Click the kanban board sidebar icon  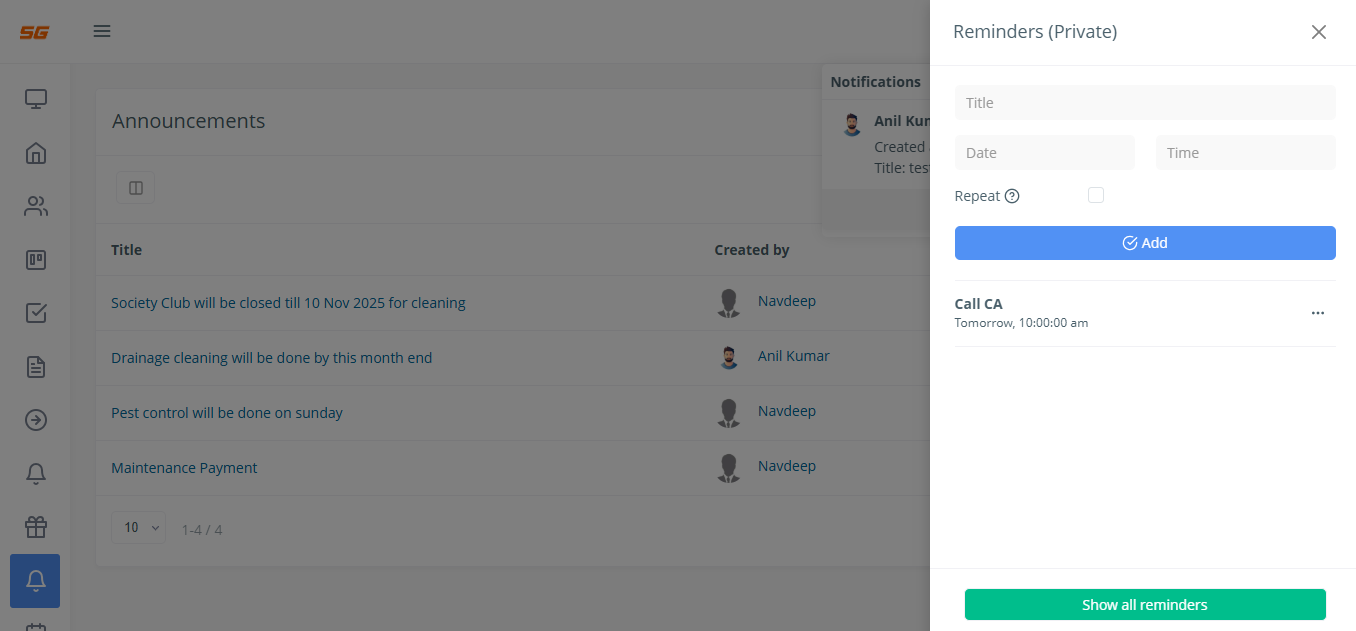click(x=36, y=260)
